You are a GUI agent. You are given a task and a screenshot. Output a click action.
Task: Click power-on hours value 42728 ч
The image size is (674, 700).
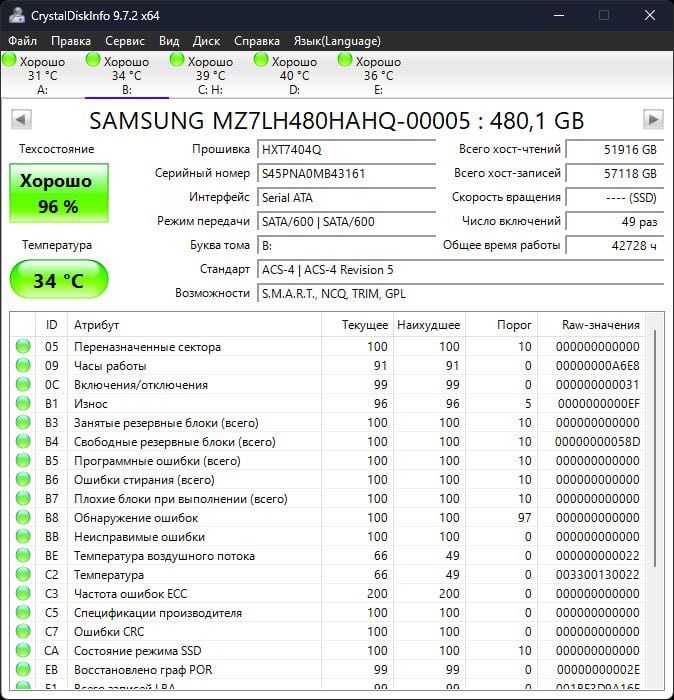coord(615,246)
